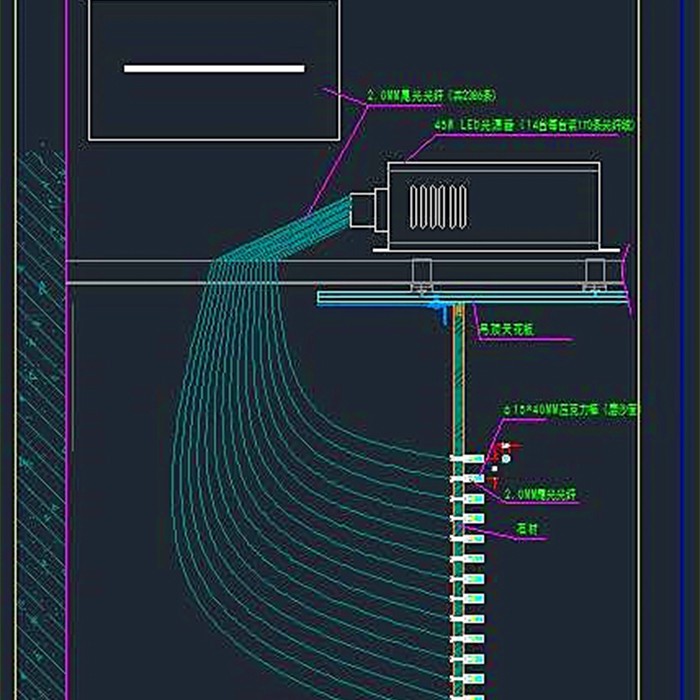
Task: Click the small circle marker near the red dimension
Action: pyautogui.click(x=505, y=458)
